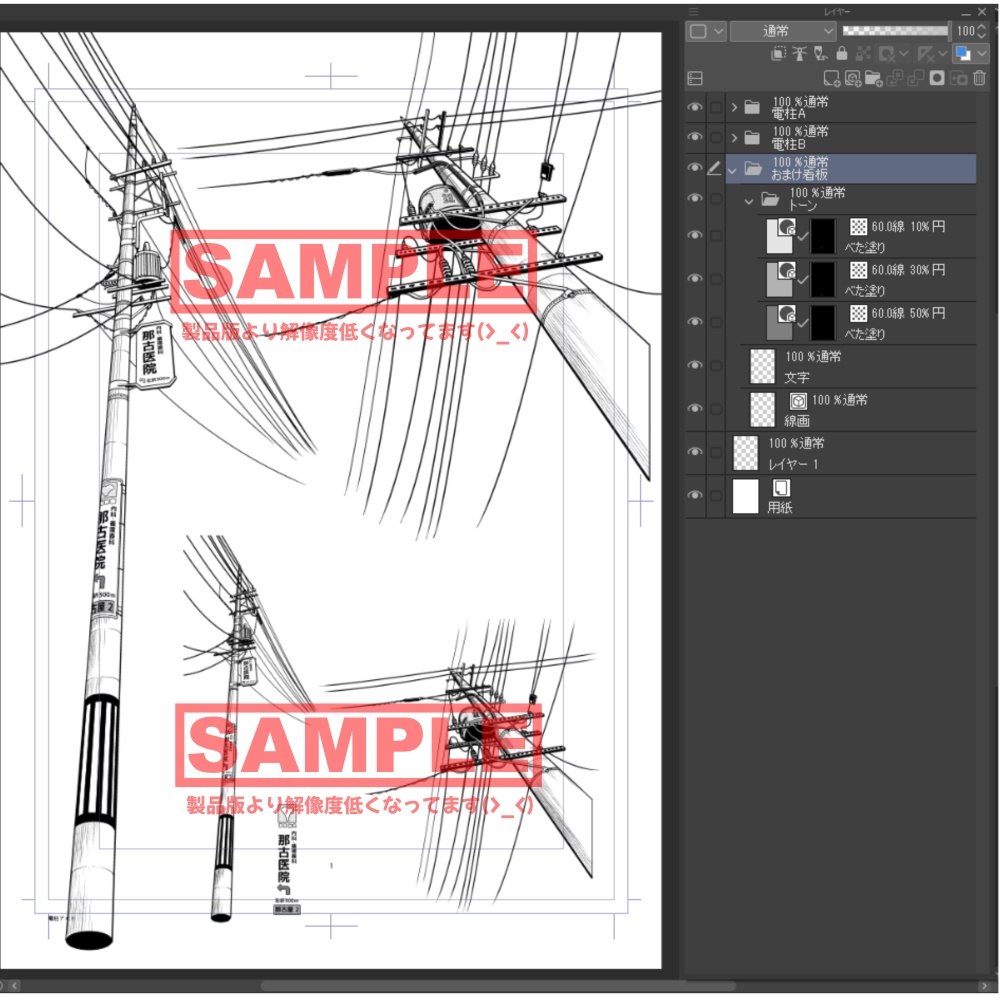
Task: Open palette color dropdown next to the square swatch
Action: pyautogui.click(x=719, y=31)
